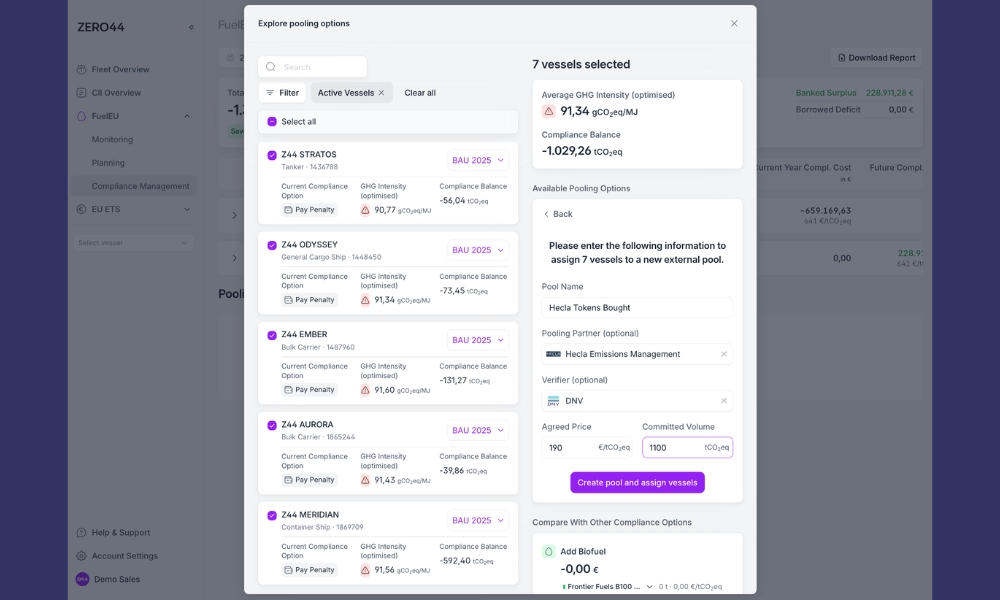The width and height of the screenshot is (1000, 600).
Task: Go to Fleet Overview in sidebar
Action: 120,69
